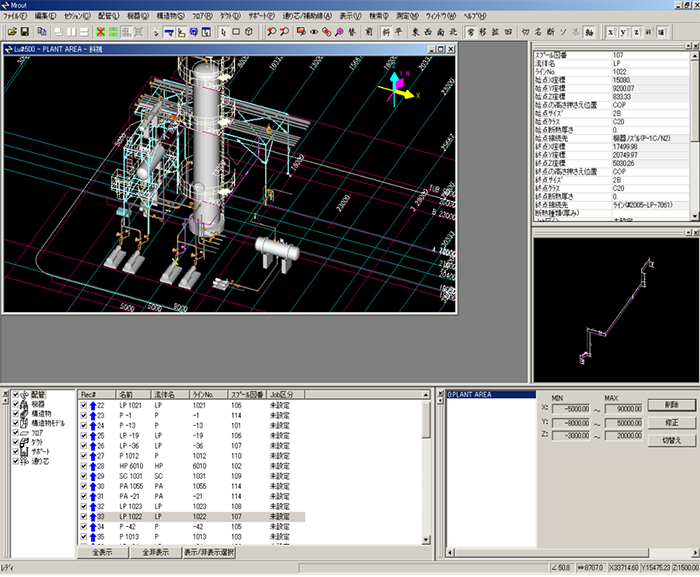Click the eye visibility icon in toolbar
This screenshot has width=700, height=577.
(314, 31)
